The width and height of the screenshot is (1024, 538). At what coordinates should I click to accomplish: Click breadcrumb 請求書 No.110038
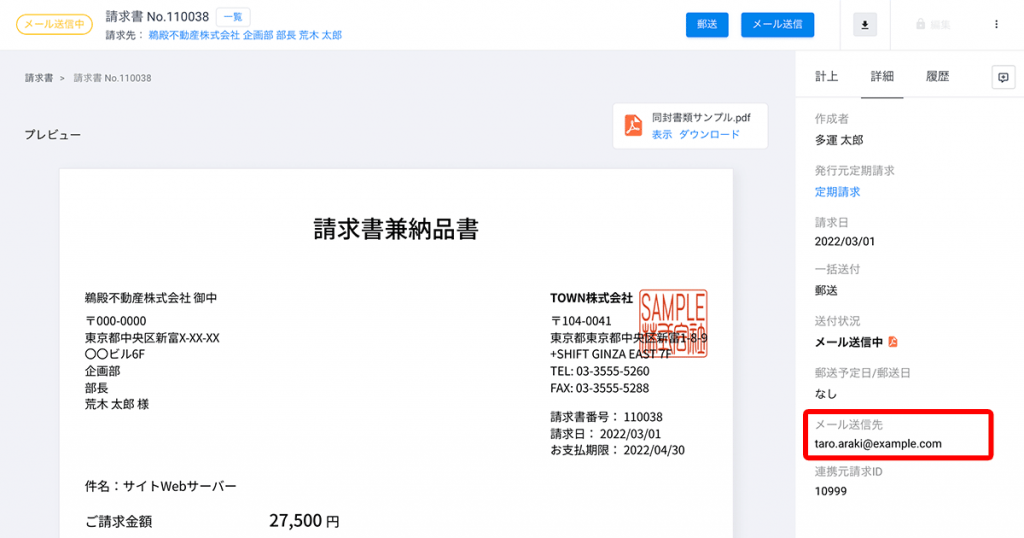coord(112,78)
